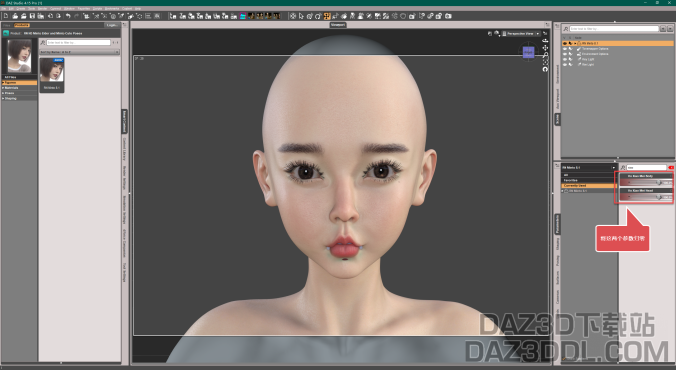The width and height of the screenshot is (676, 370).
Task: Click the camera icon ending the toolbar
Action: coord(448,16)
